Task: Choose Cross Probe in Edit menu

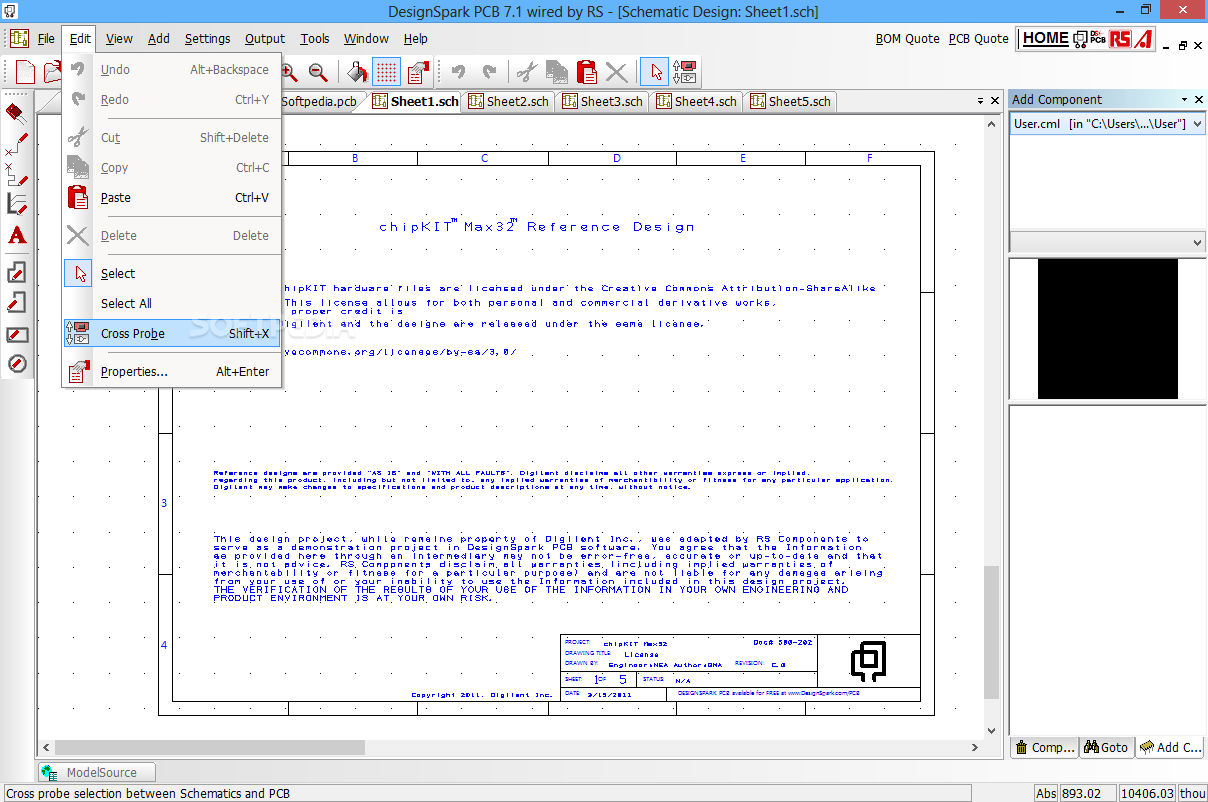Action: pyautogui.click(x=172, y=334)
